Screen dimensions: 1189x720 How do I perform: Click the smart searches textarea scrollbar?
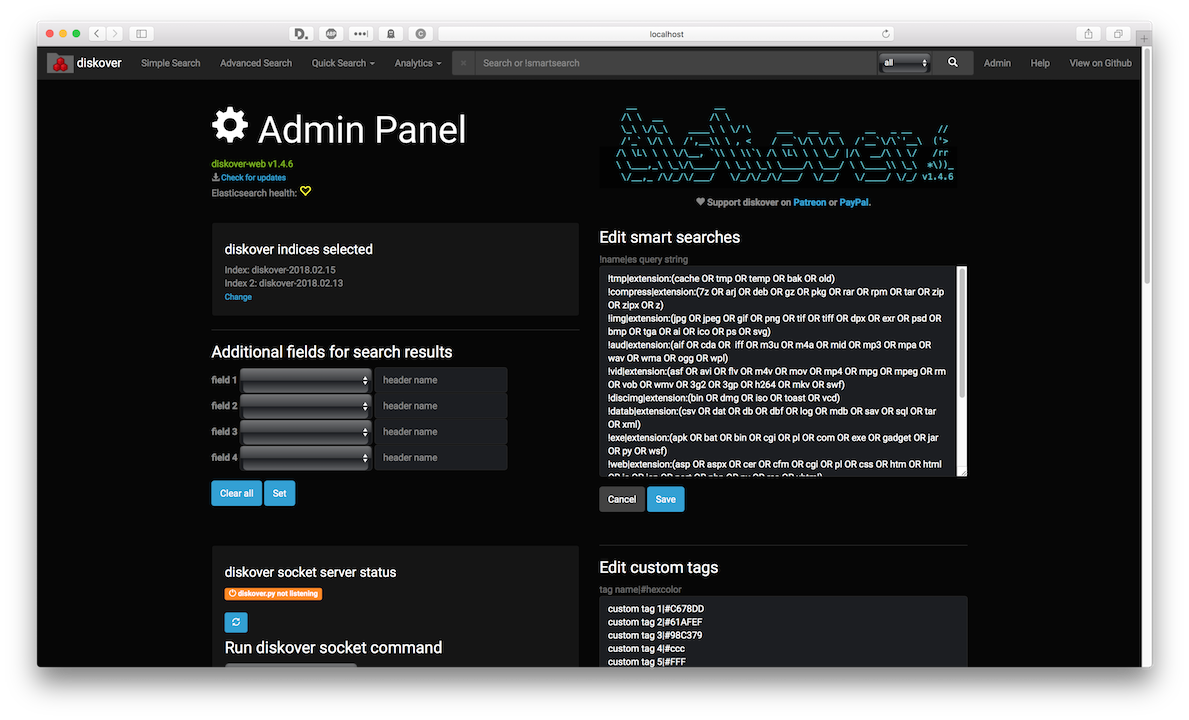[x=962, y=333]
